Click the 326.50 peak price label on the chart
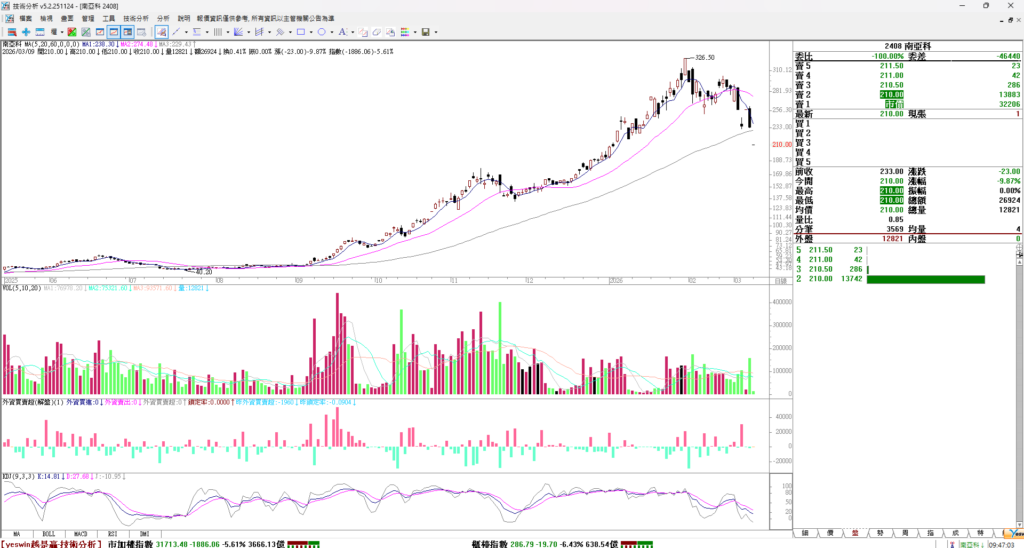The height and width of the screenshot is (548, 1024). coord(705,58)
